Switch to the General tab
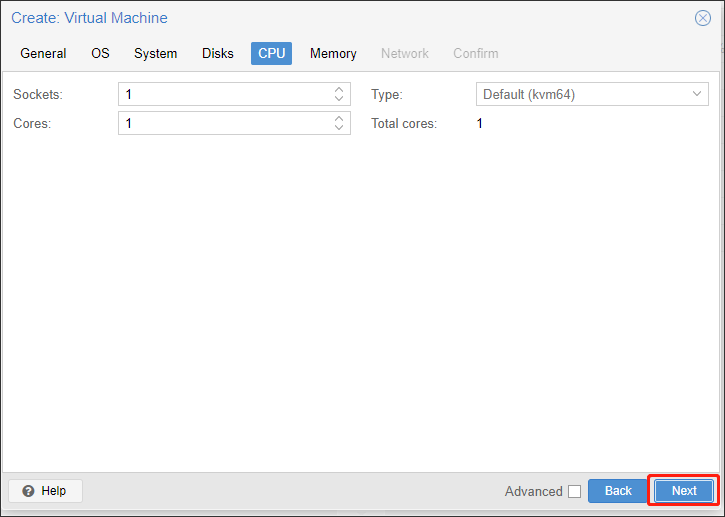 (43, 53)
